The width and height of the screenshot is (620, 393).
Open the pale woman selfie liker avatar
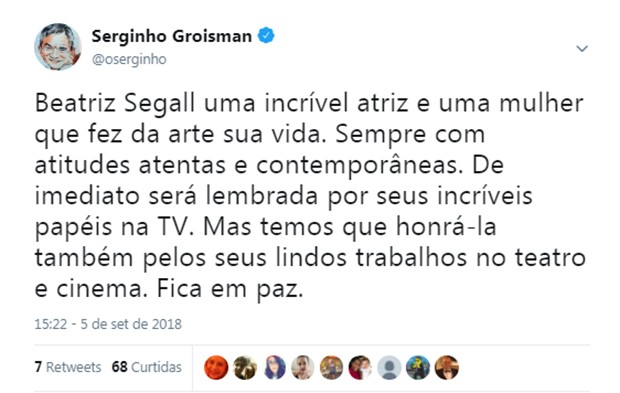(302, 367)
